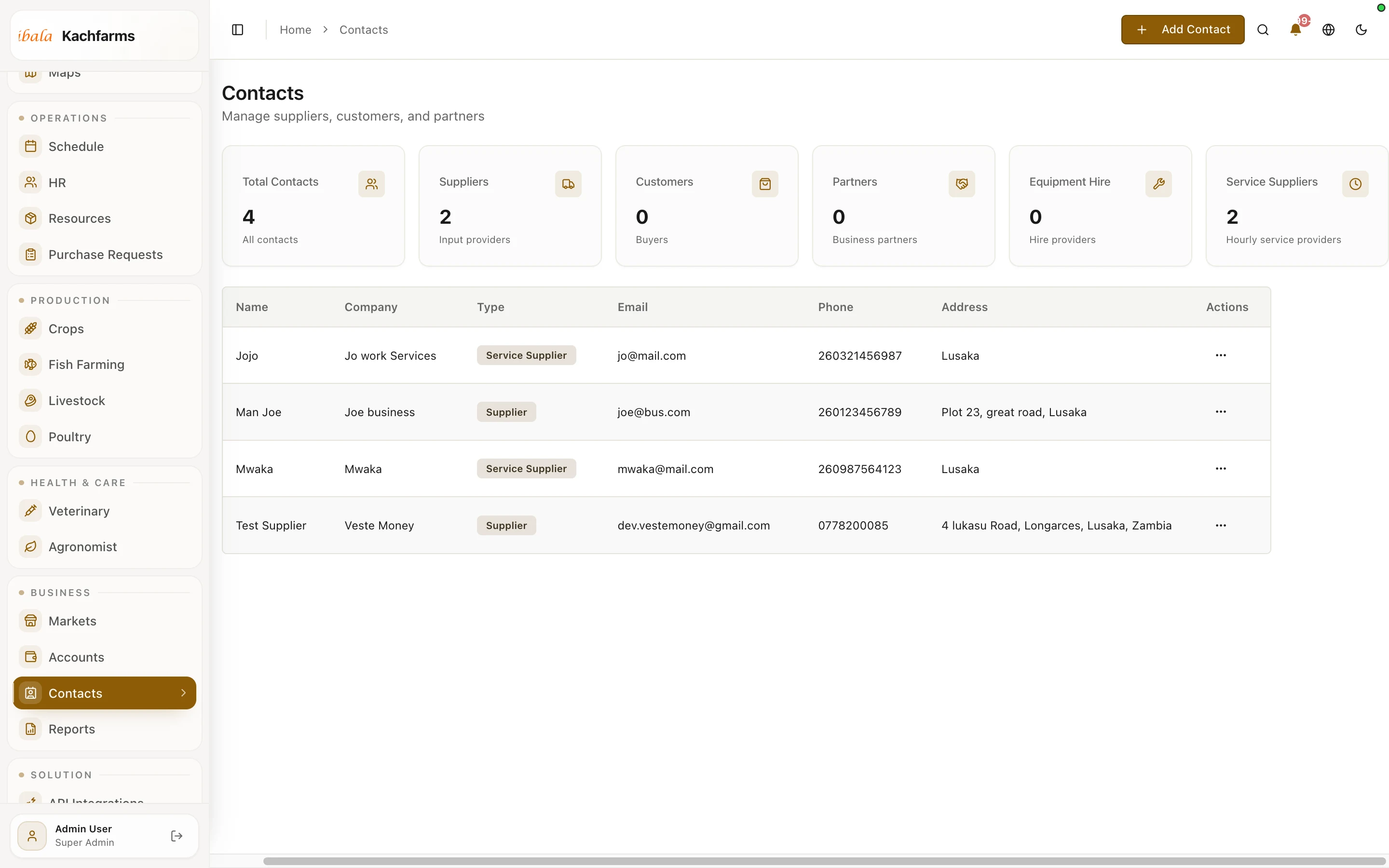This screenshot has width=1389, height=868.
Task: Open Livestock in the sidebar
Action: (105, 401)
